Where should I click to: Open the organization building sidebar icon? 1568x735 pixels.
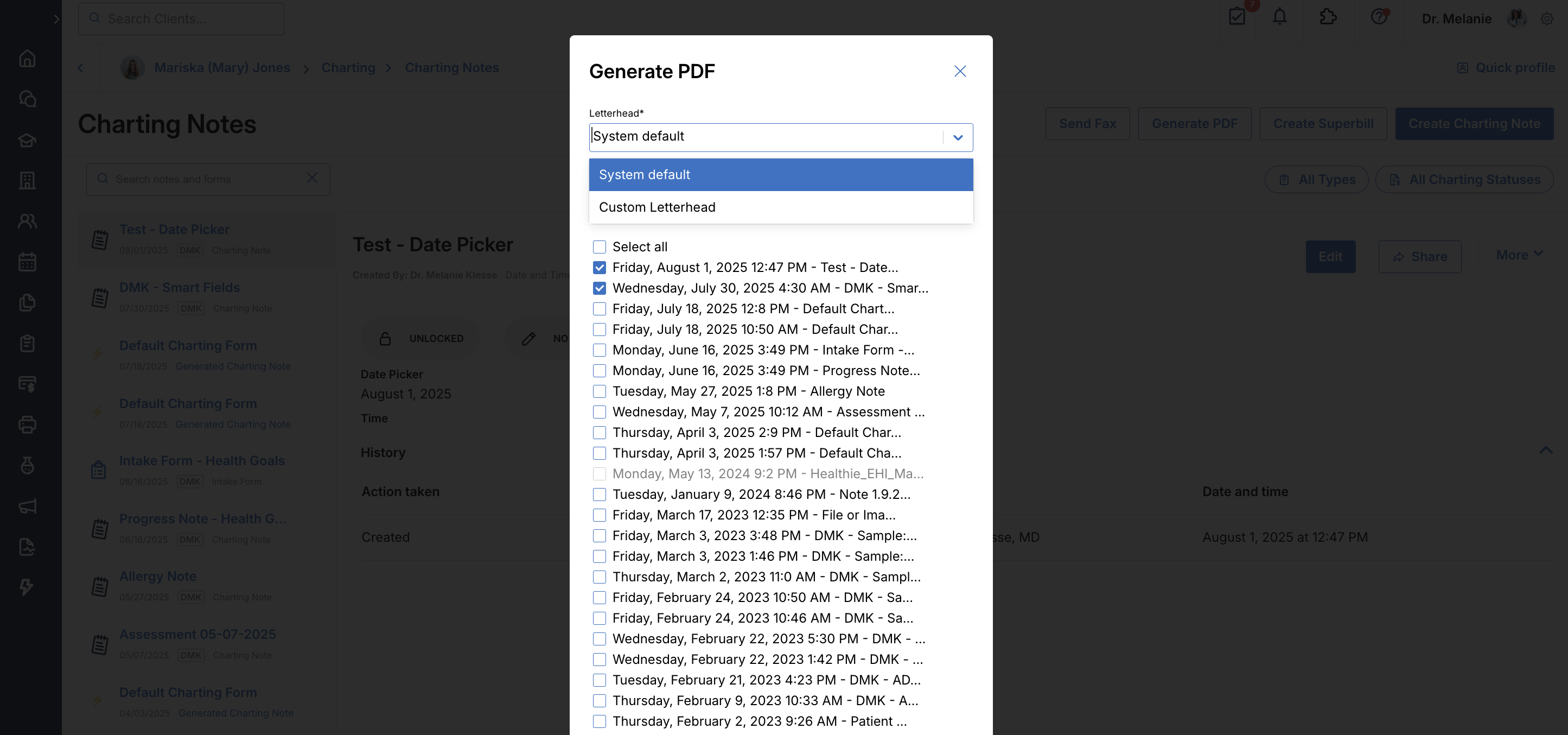27,180
